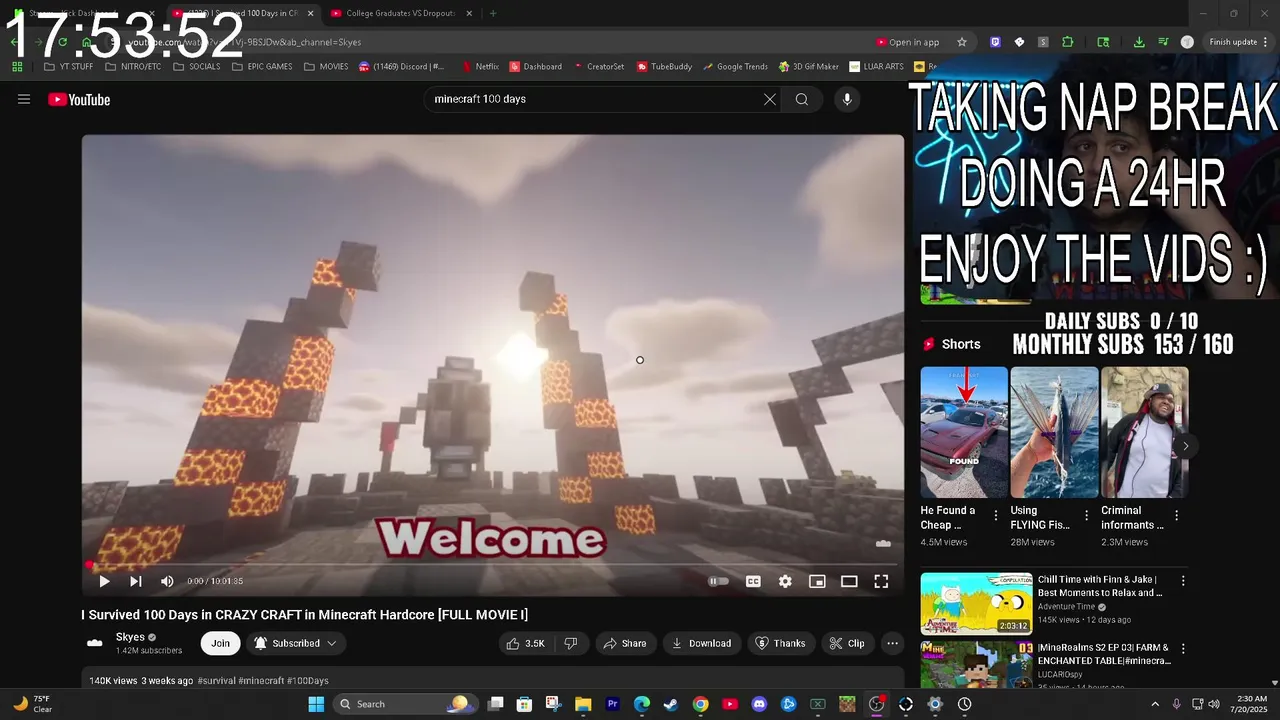This screenshot has height=720, width=1280.
Task: Like the video with 3.5K likes
Action: (x=526, y=643)
